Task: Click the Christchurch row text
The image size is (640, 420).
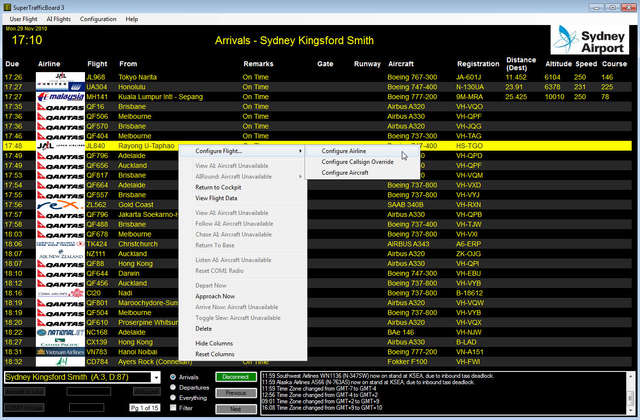Action: tap(138, 244)
